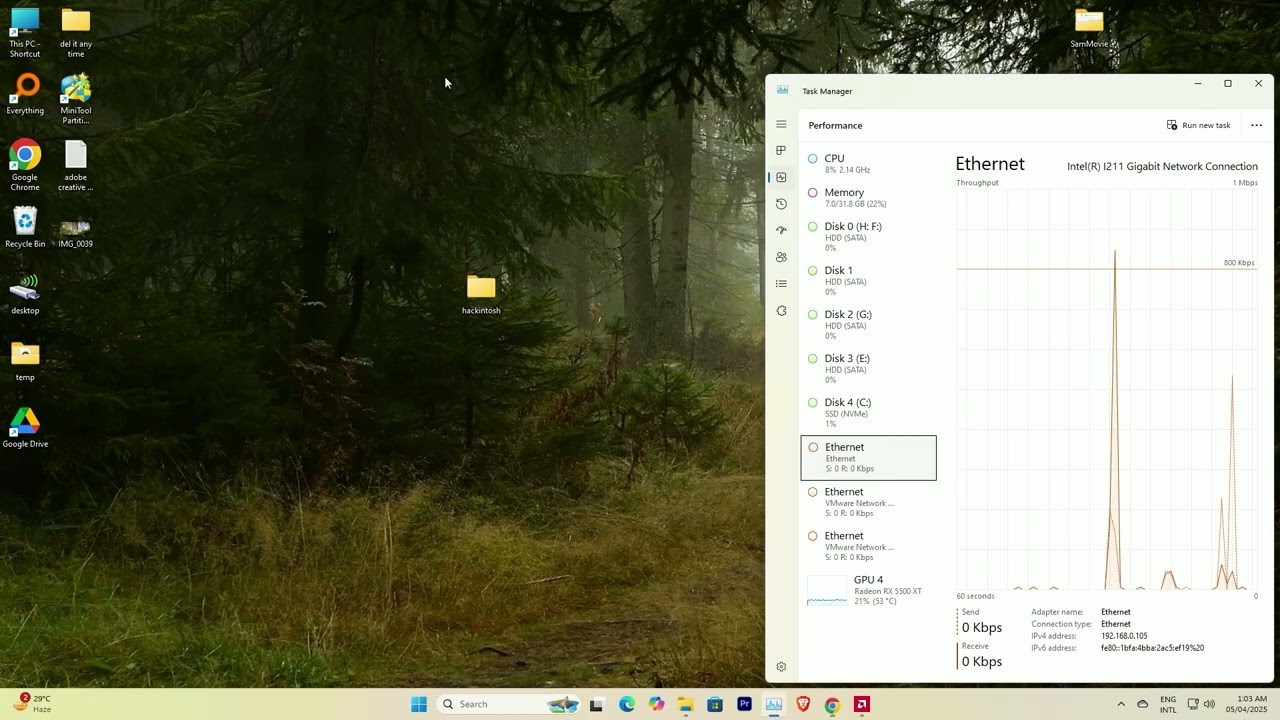
Task: Open the Services page in Task Manager
Action: [781, 311]
